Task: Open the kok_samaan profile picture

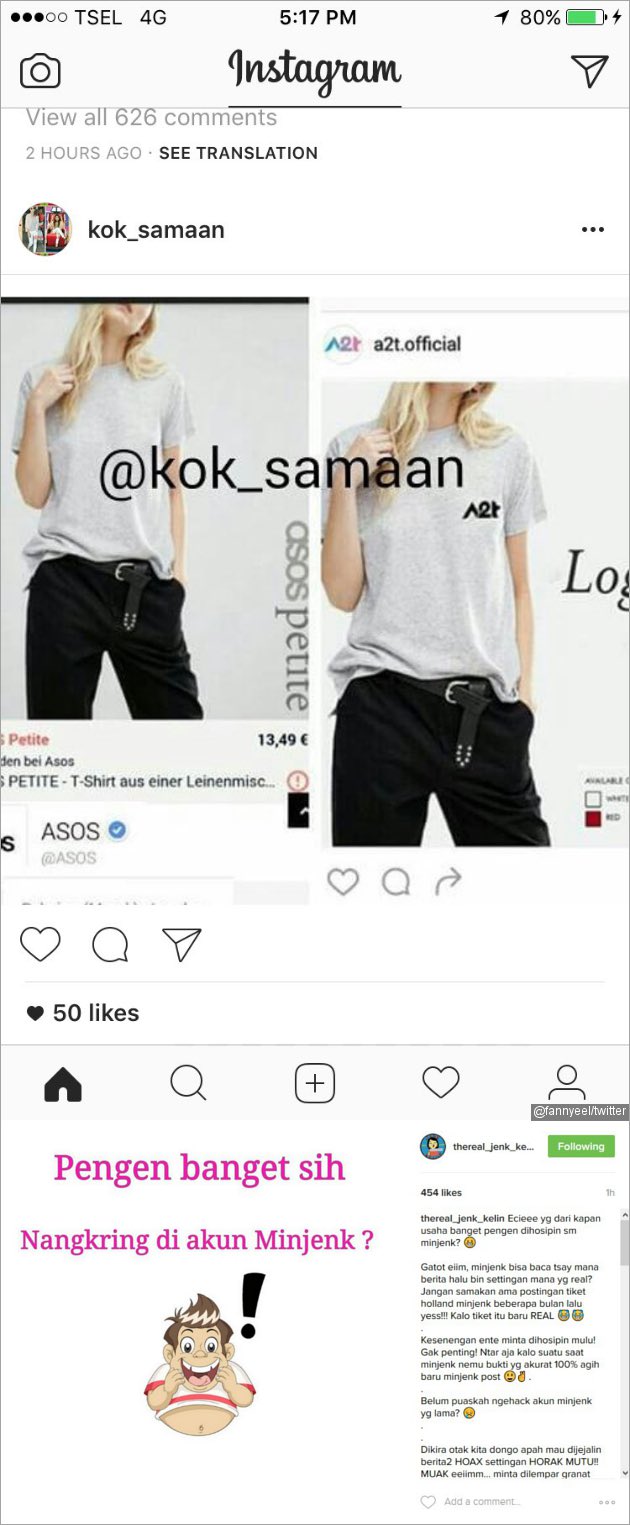Action: pyautogui.click(x=45, y=229)
